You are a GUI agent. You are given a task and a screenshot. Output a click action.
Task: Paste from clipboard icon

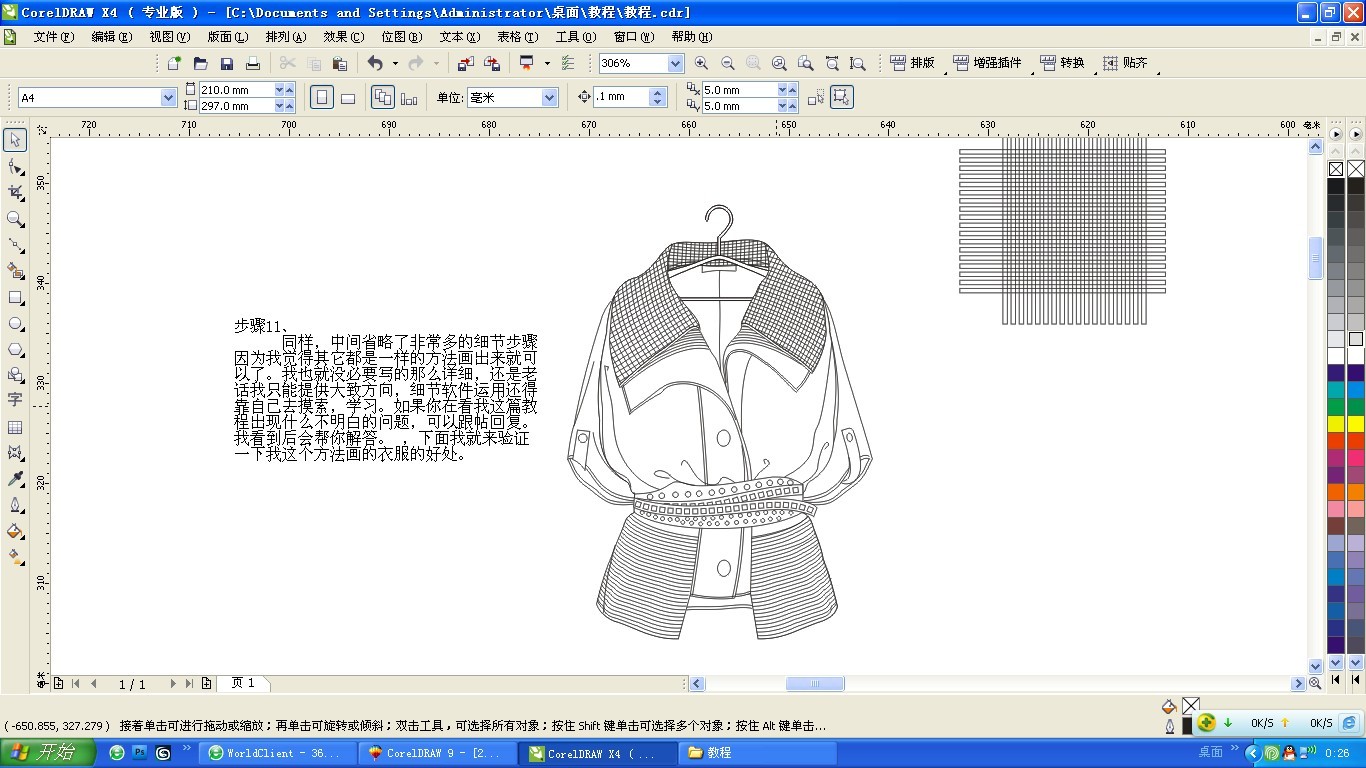[x=340, y=63]
